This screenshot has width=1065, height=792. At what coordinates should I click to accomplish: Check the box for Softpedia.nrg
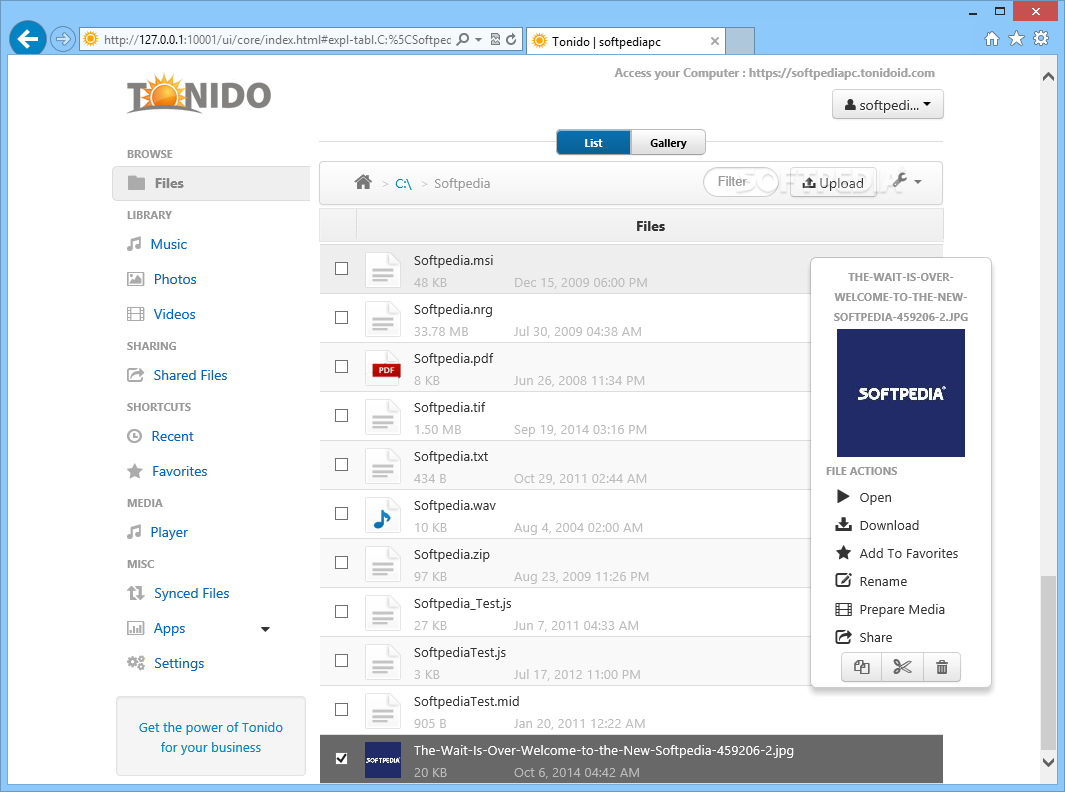342,318
